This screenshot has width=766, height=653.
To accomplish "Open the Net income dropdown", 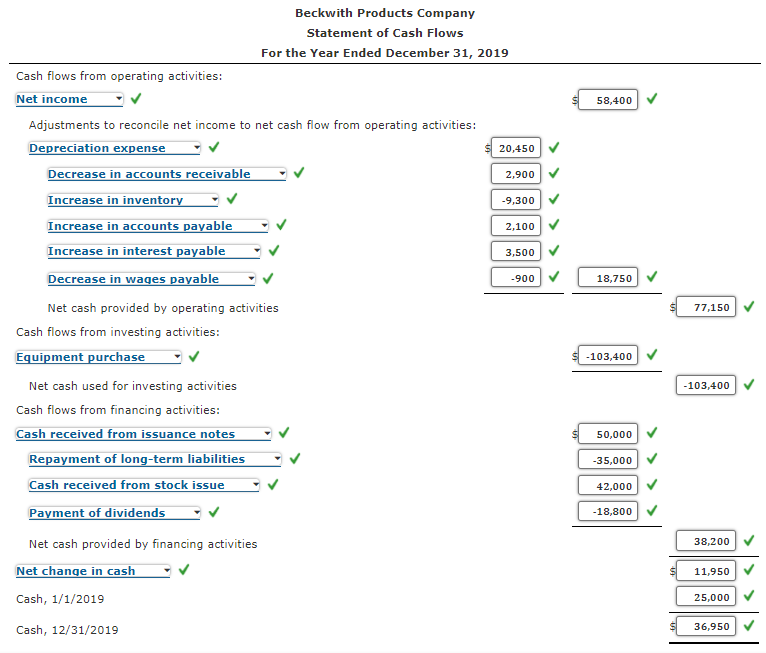I will 69,99.
